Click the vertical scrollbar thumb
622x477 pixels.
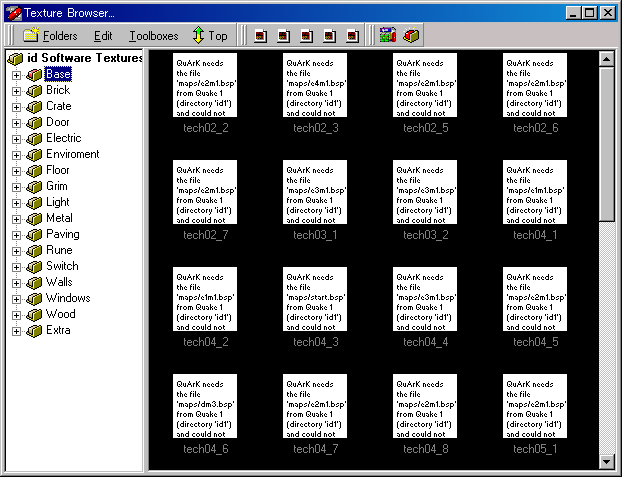click(x=606, y=144)
